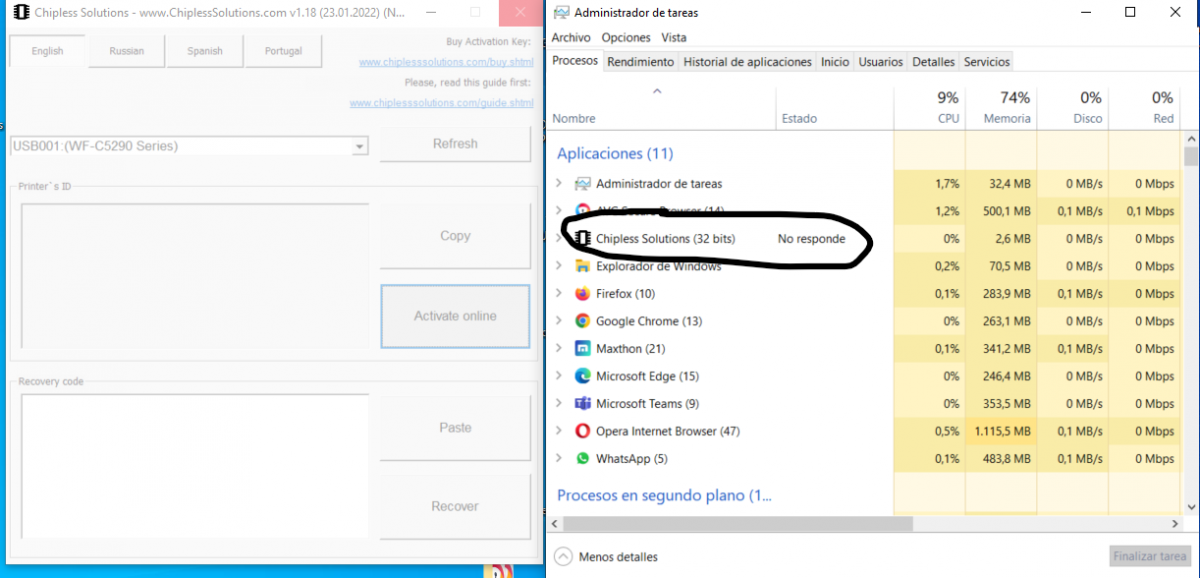Open the Opciones menu

[x=626, y=38]
